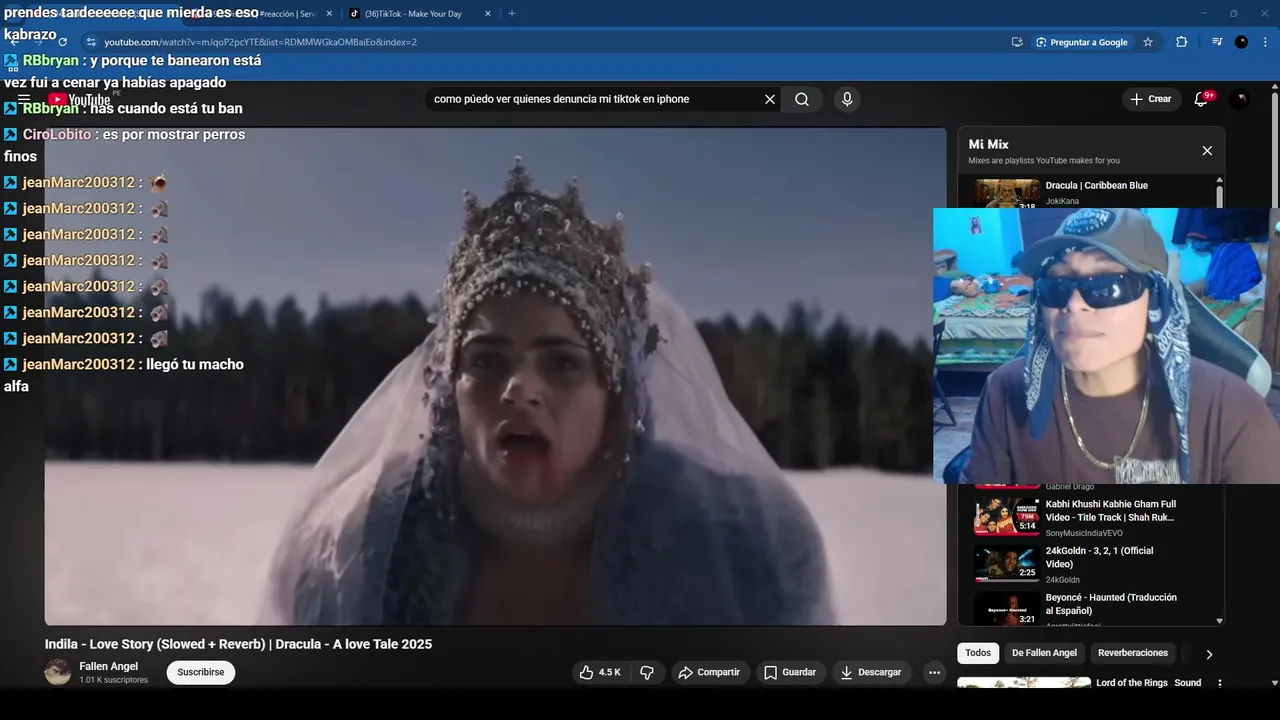Open Chrome extensions puzzle icon
Viewport: 1280px width, 720px height.
[1182, 42]
